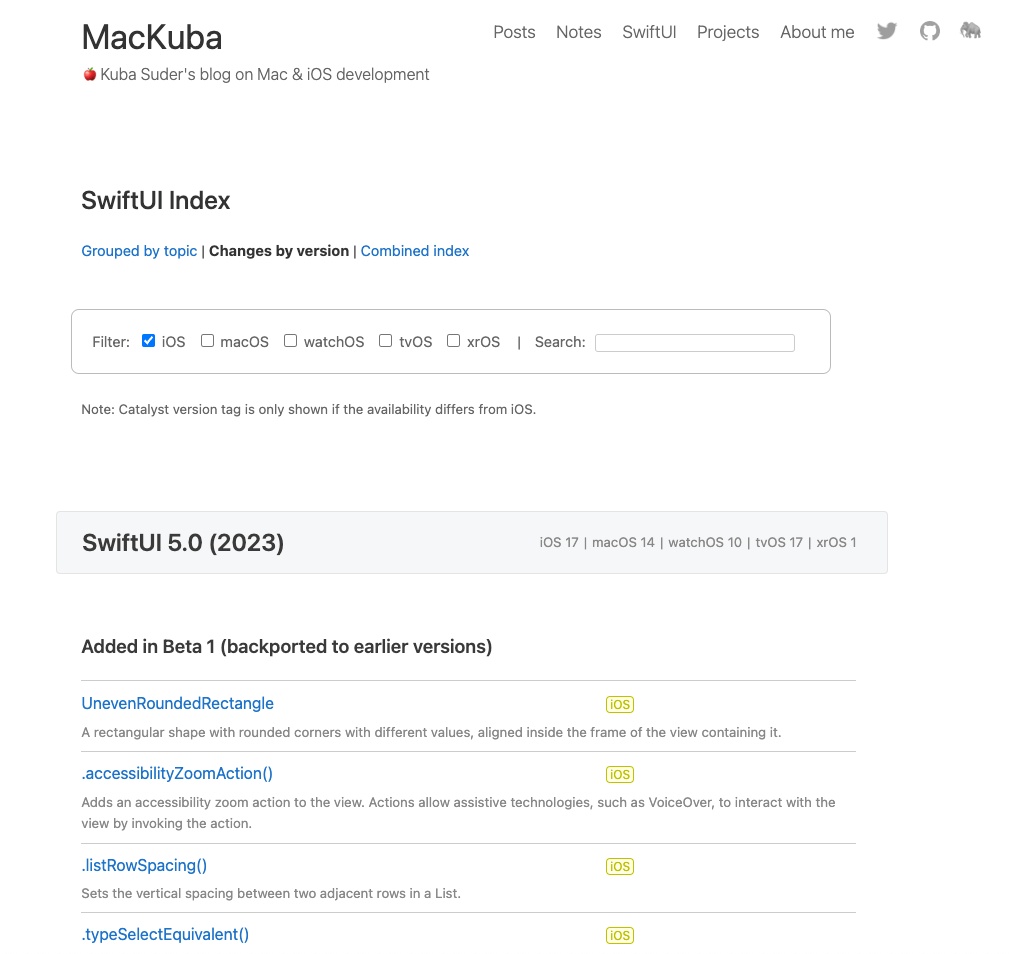The height and width of the screenshot is (954, 1014).
Task: Open the Mastodon icon link
Action: tap(969, 31)
